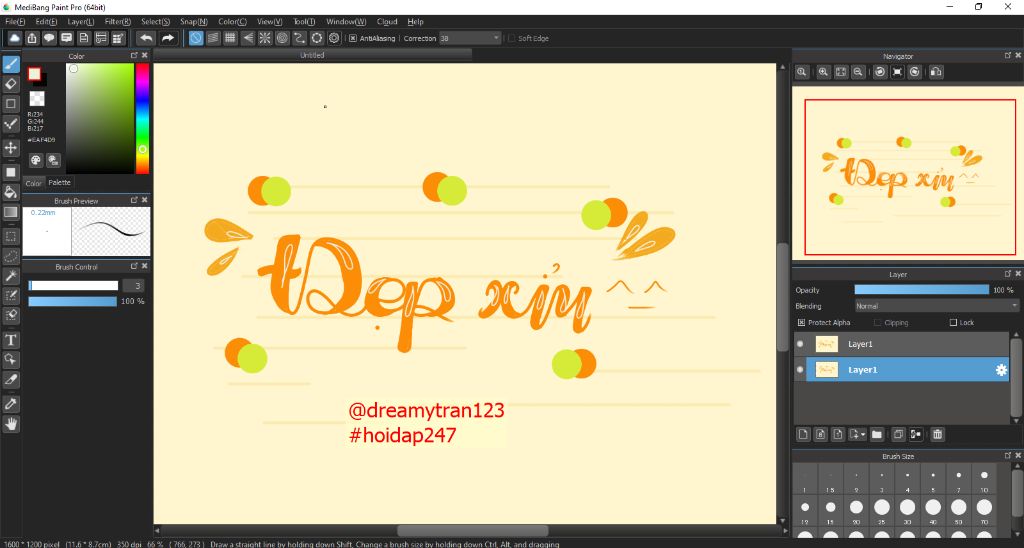The image size is (1024, 548).
Task: Zoom in with the Navigator magnifier plus
Action: pos(824,72)
